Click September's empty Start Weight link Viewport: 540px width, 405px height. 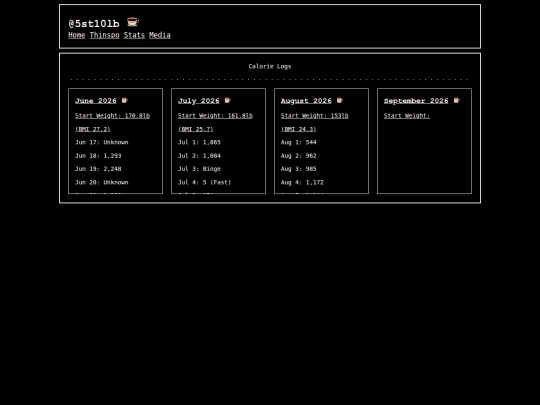point(407,116)
